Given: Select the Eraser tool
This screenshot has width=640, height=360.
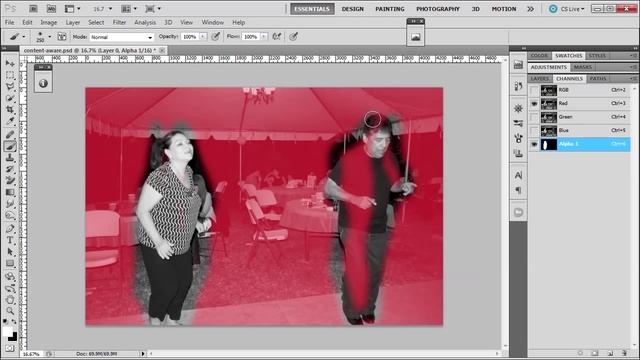Looking at the screenshot, I should point(10,180).
